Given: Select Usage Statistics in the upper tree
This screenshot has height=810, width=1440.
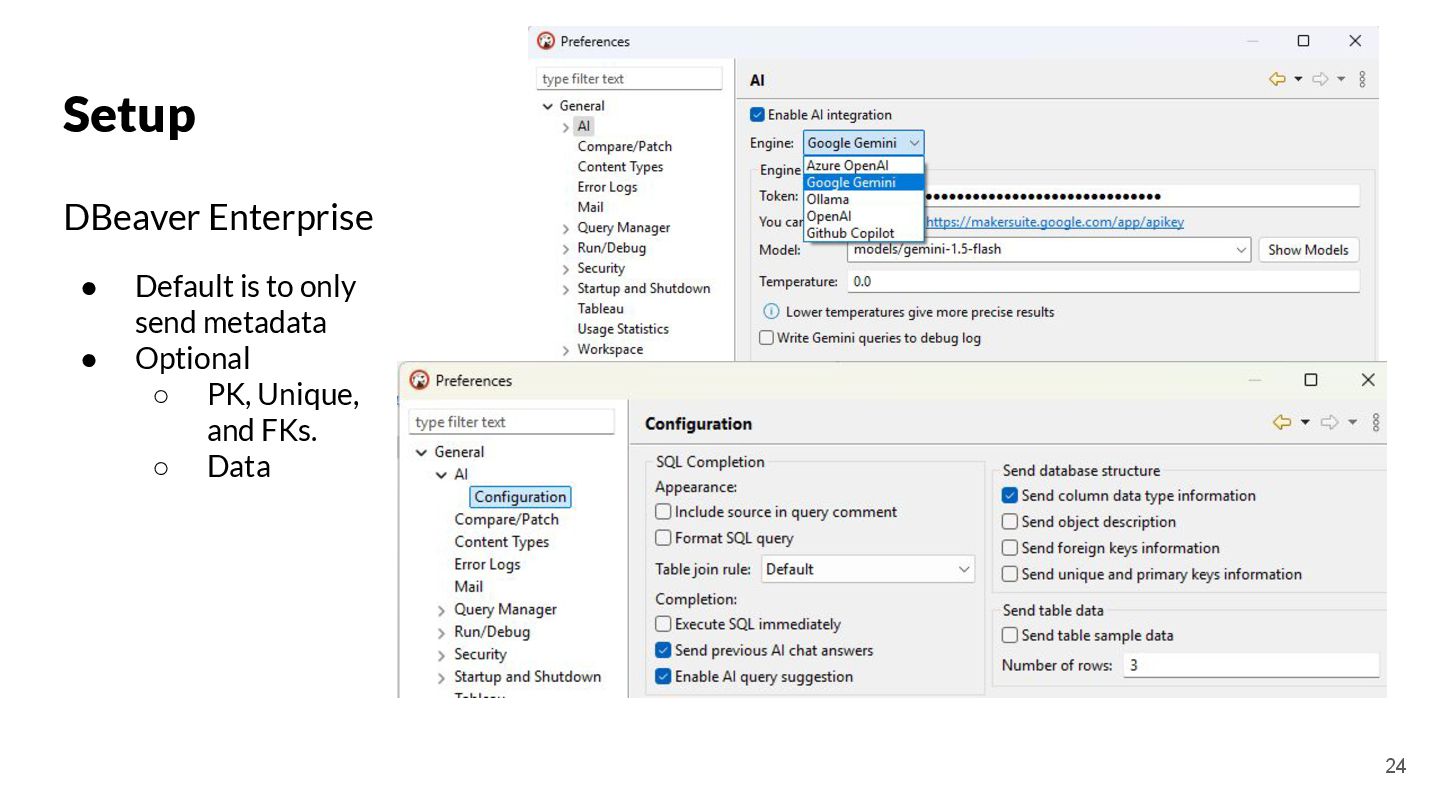Looking at the screenshot, I should [x=623, y=329].
